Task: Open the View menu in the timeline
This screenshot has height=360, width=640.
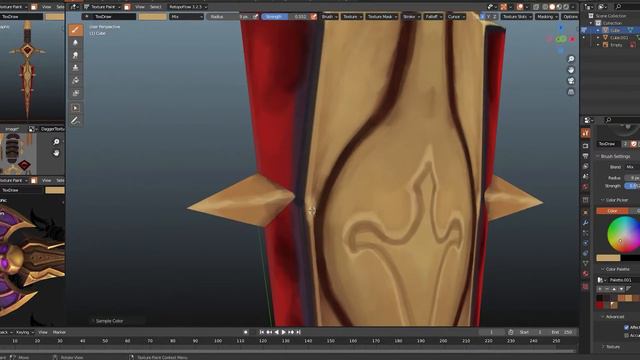Action: click(x=42, y=332)
